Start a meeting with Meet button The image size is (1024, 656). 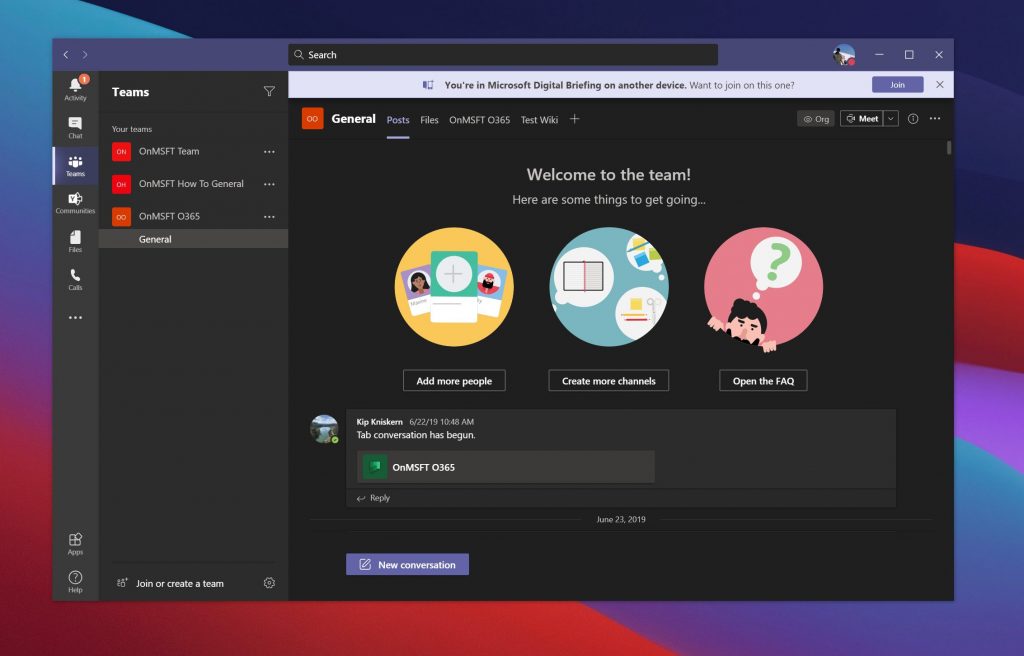[x=862, y=119]
